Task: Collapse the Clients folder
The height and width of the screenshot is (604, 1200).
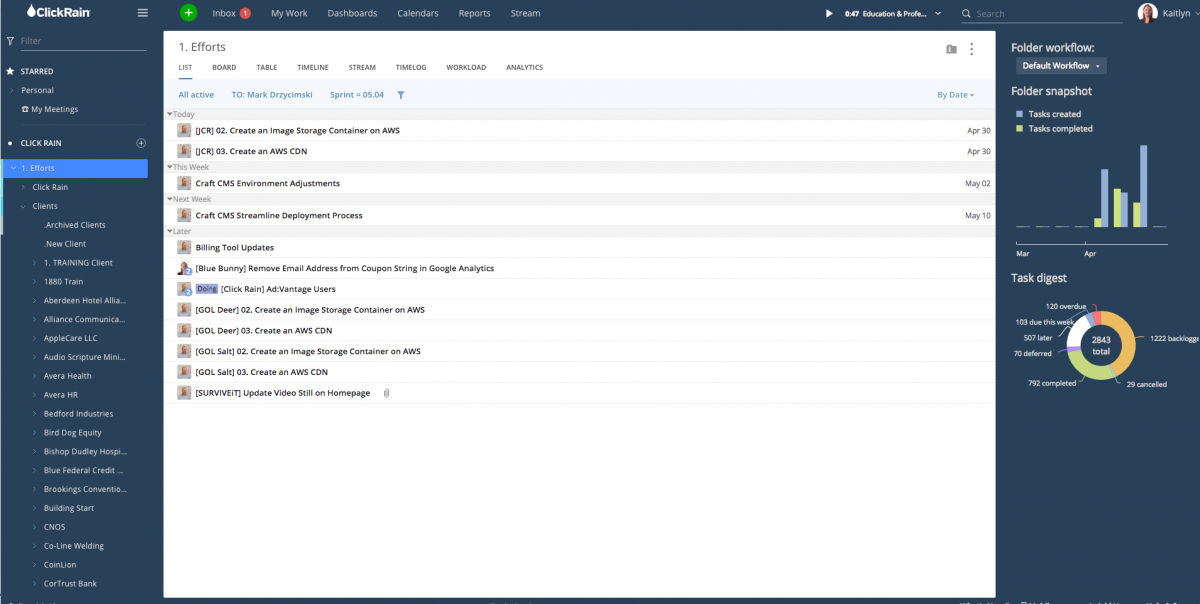Action: coord(22,206)
